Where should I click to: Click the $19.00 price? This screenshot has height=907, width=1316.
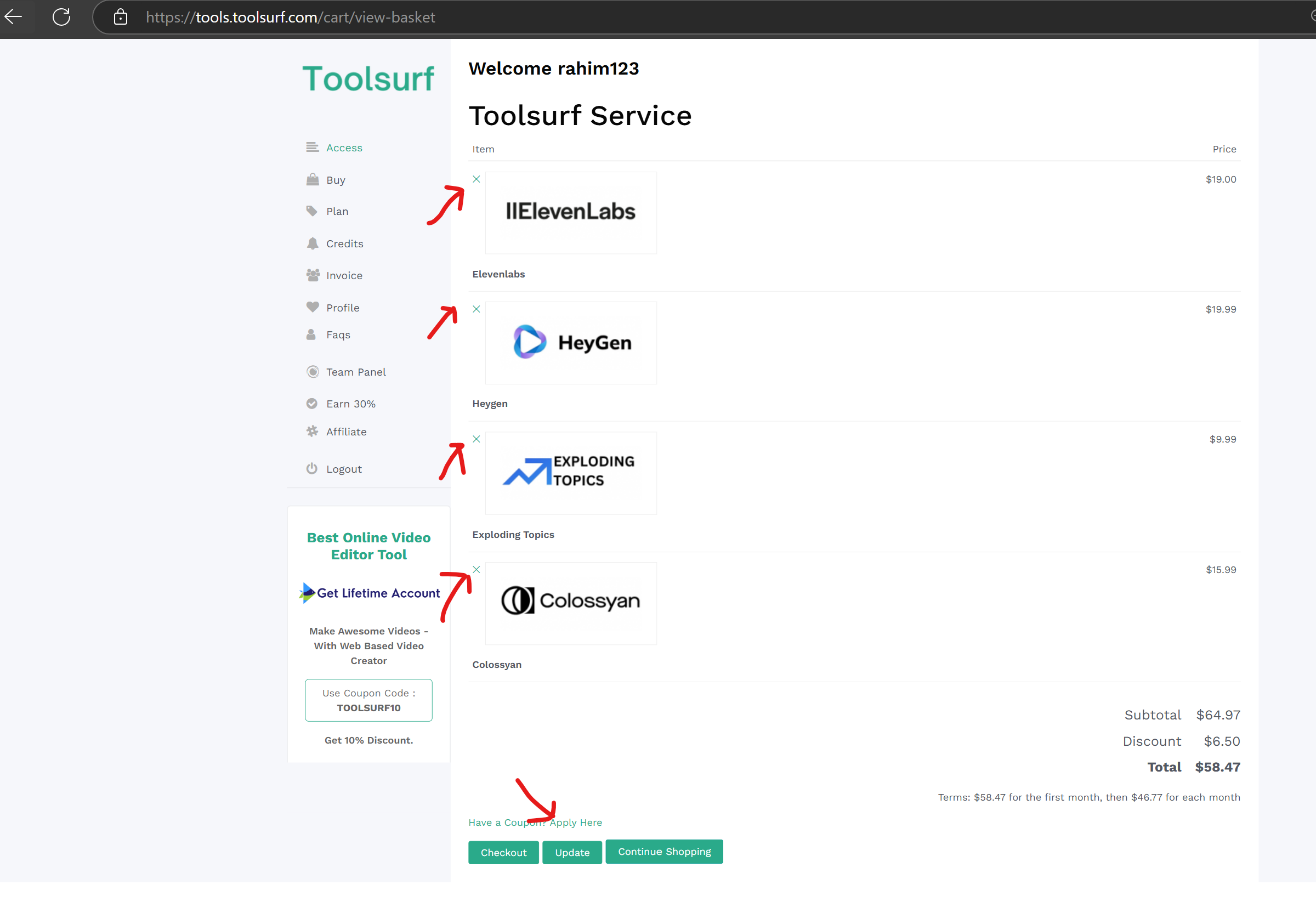click(x=1221, y=179)
